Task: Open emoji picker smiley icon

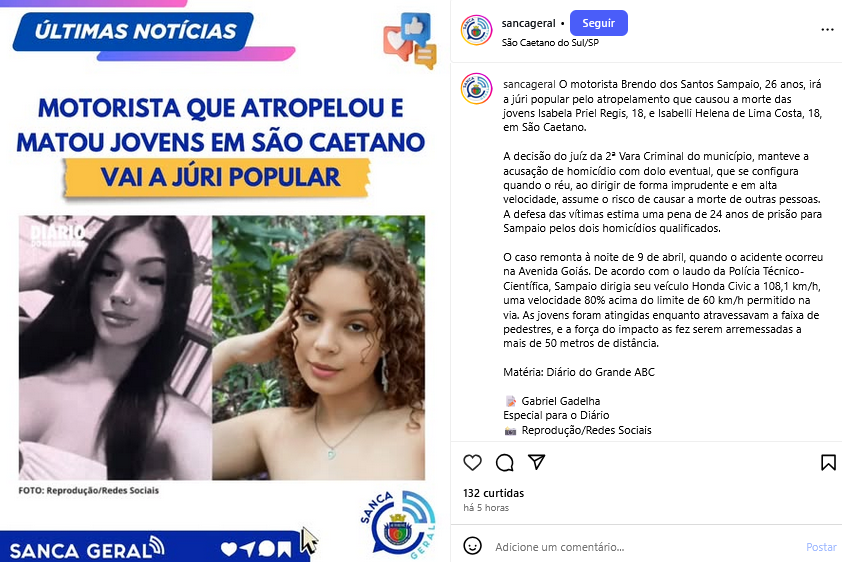Action: pos(473,546)
